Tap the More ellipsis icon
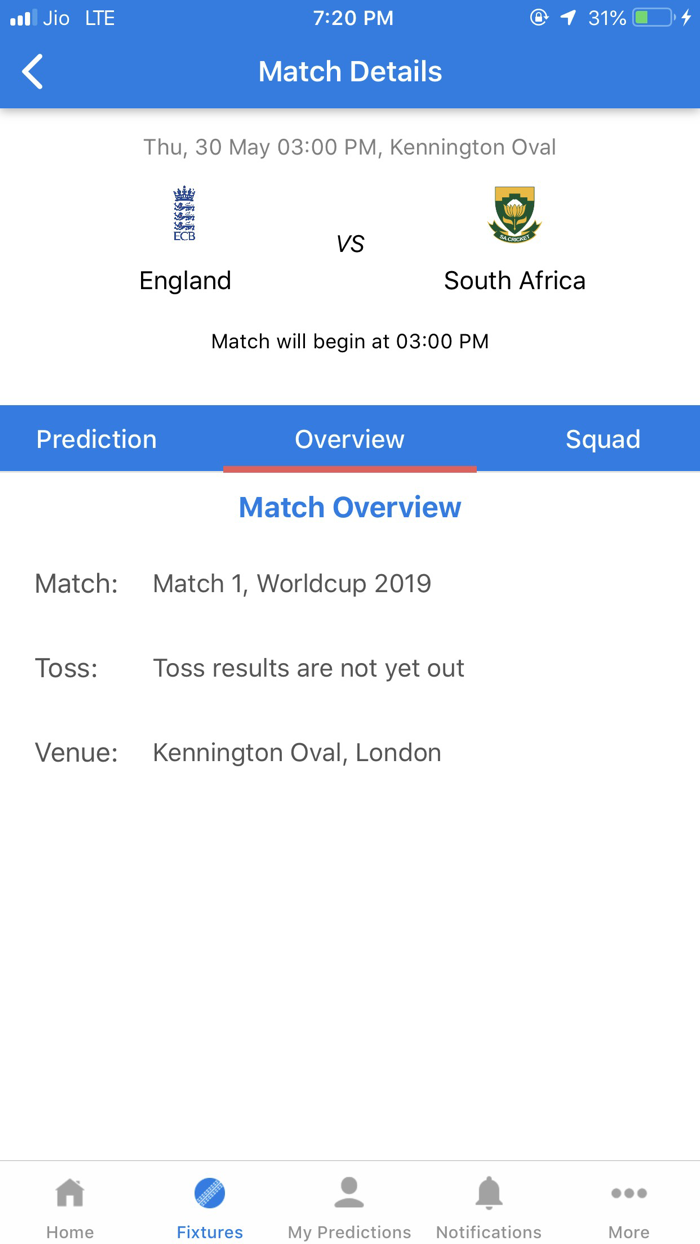Image resolution: width=700 pixels, height=1244 pixels. tap(628, 1192)
